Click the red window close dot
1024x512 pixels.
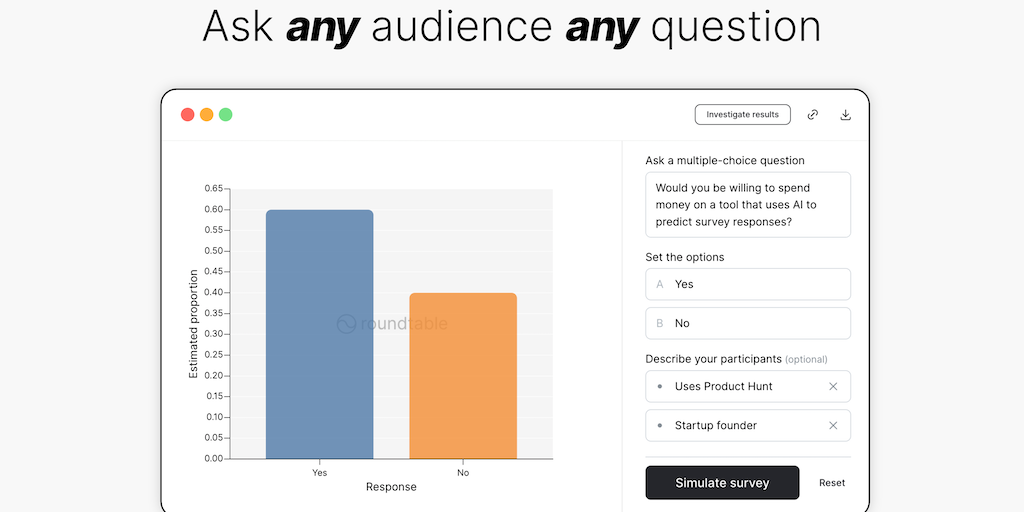coord(187,115)
